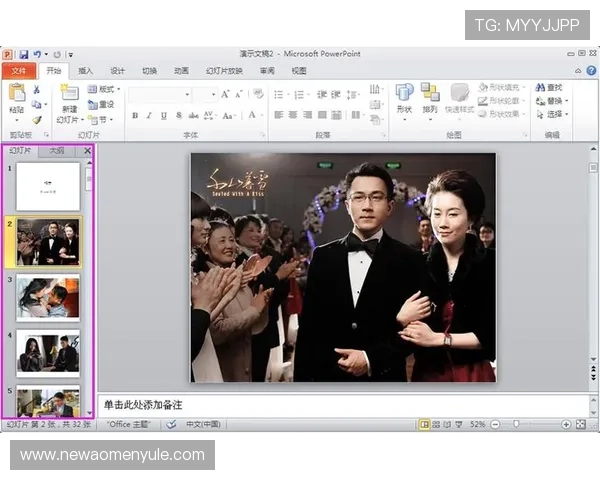Open the Change Case (Aa) dropdown

click(x=229, y=116)
